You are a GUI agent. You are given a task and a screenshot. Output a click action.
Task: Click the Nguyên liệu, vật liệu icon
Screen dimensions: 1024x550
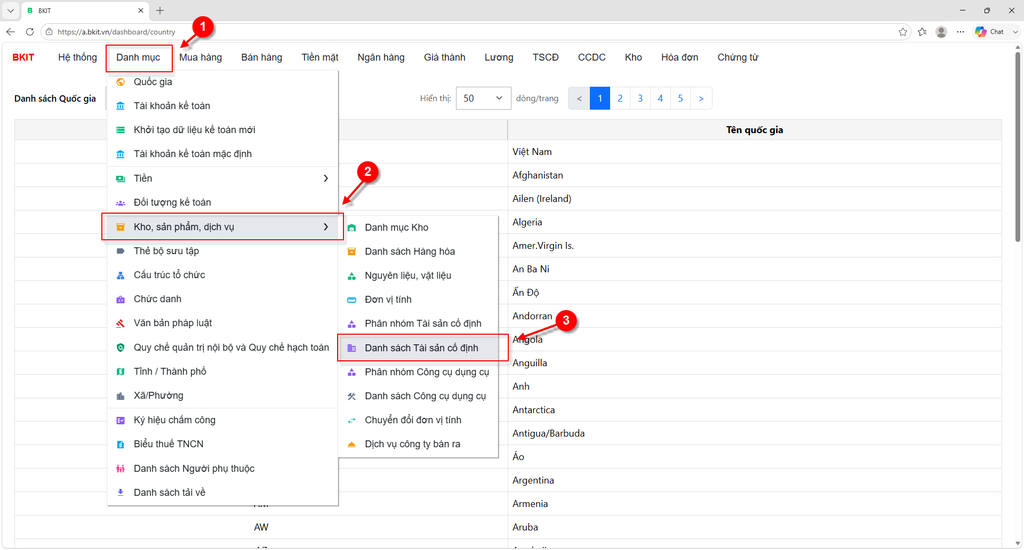click(351, 276)
